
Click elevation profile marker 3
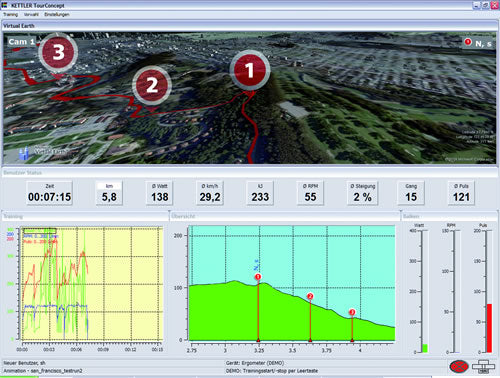[352, 312]
